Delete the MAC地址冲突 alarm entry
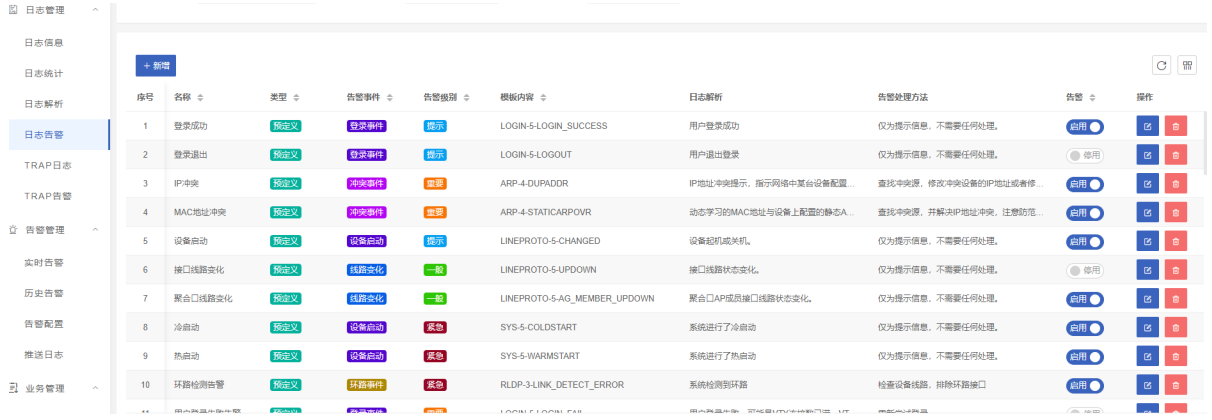 (x=1175, y=213)
